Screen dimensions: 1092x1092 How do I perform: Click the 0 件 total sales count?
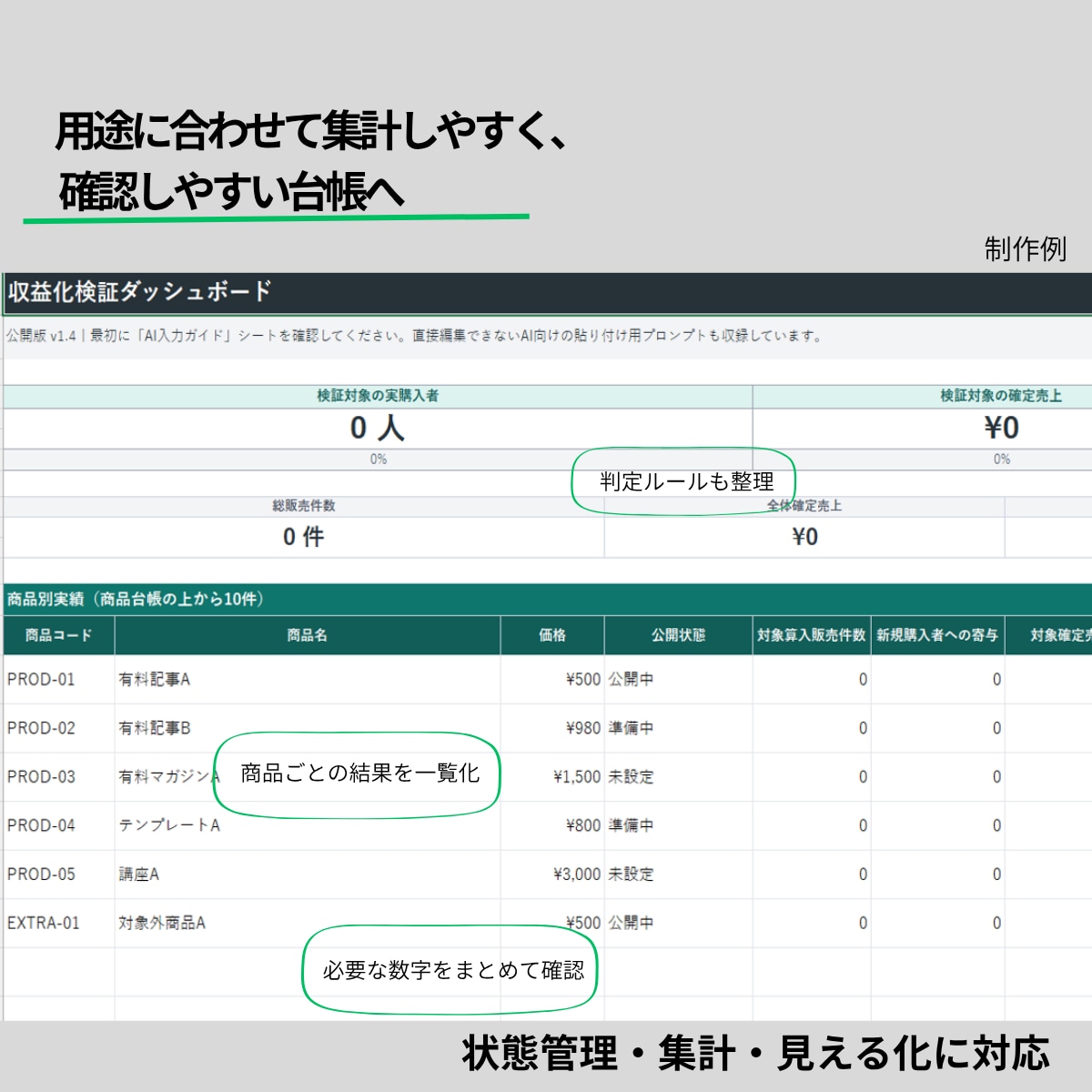coord(304,537)
